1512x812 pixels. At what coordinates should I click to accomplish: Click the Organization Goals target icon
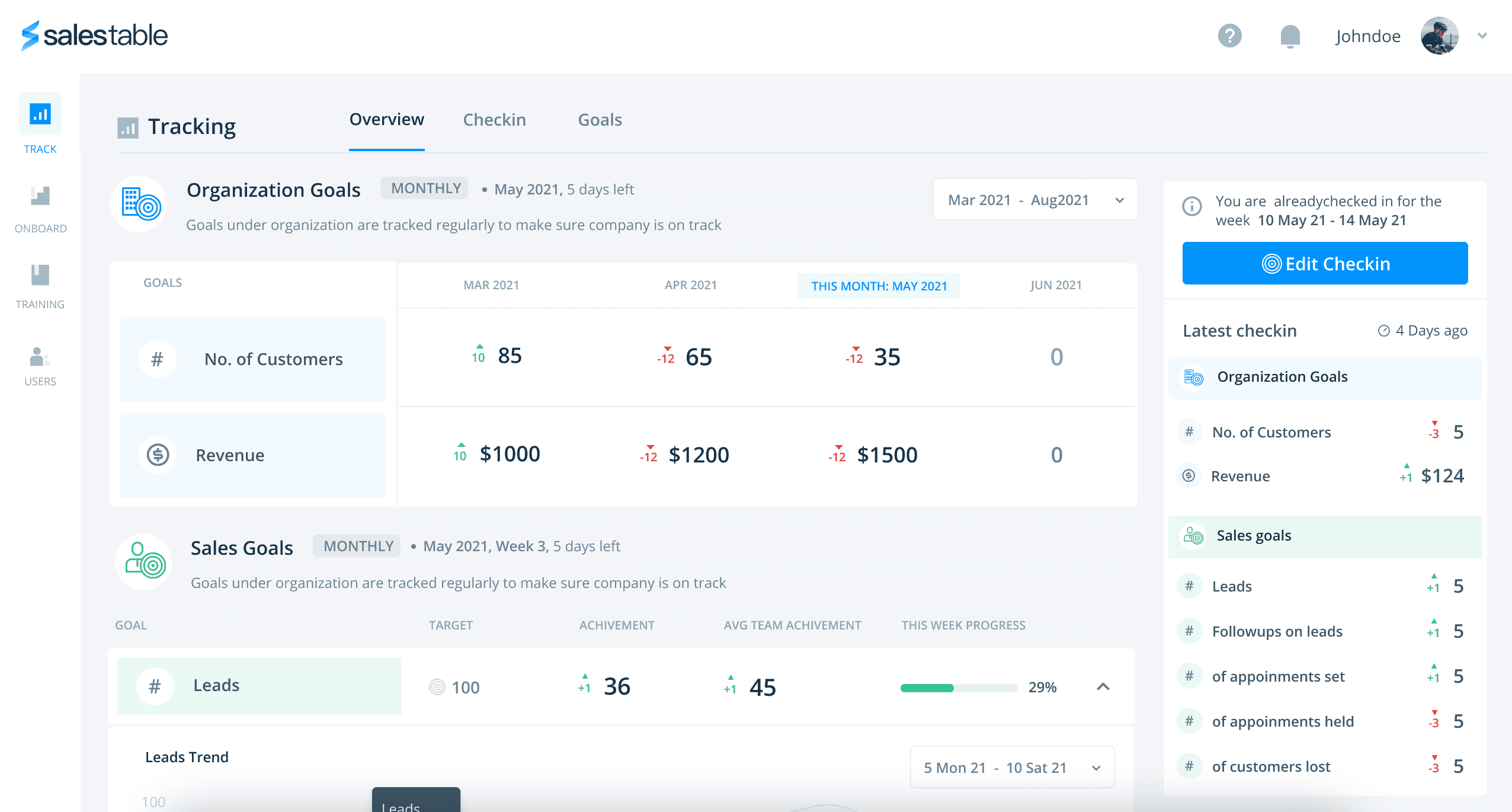point(139,203)
